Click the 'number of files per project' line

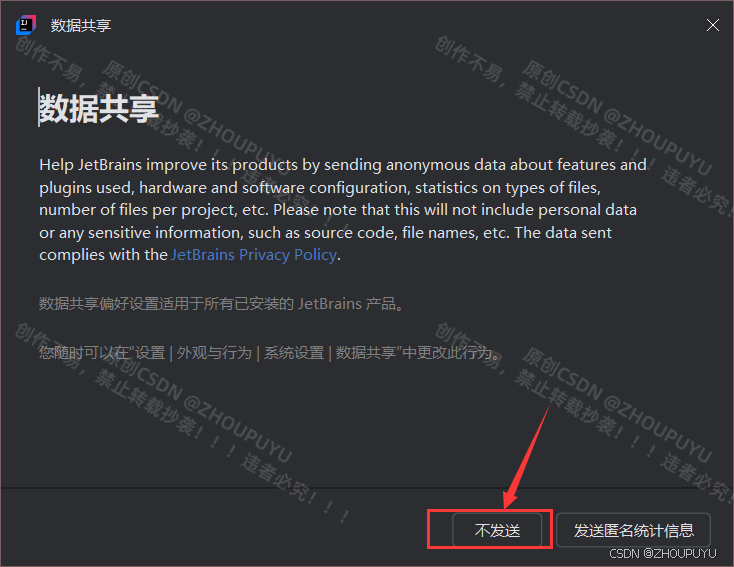pyautogui.click(x=338, y=210)
